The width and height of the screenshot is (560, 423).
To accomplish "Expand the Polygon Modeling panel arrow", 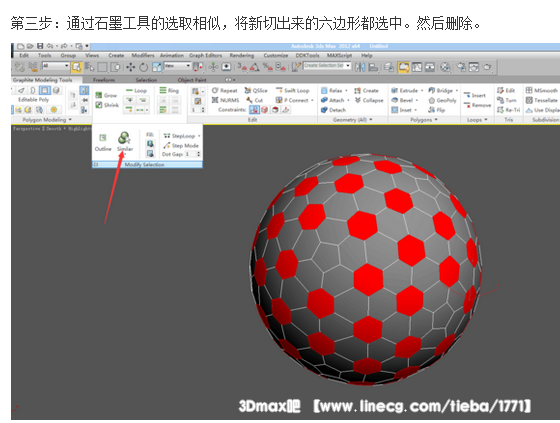I will tap(70, 120).
